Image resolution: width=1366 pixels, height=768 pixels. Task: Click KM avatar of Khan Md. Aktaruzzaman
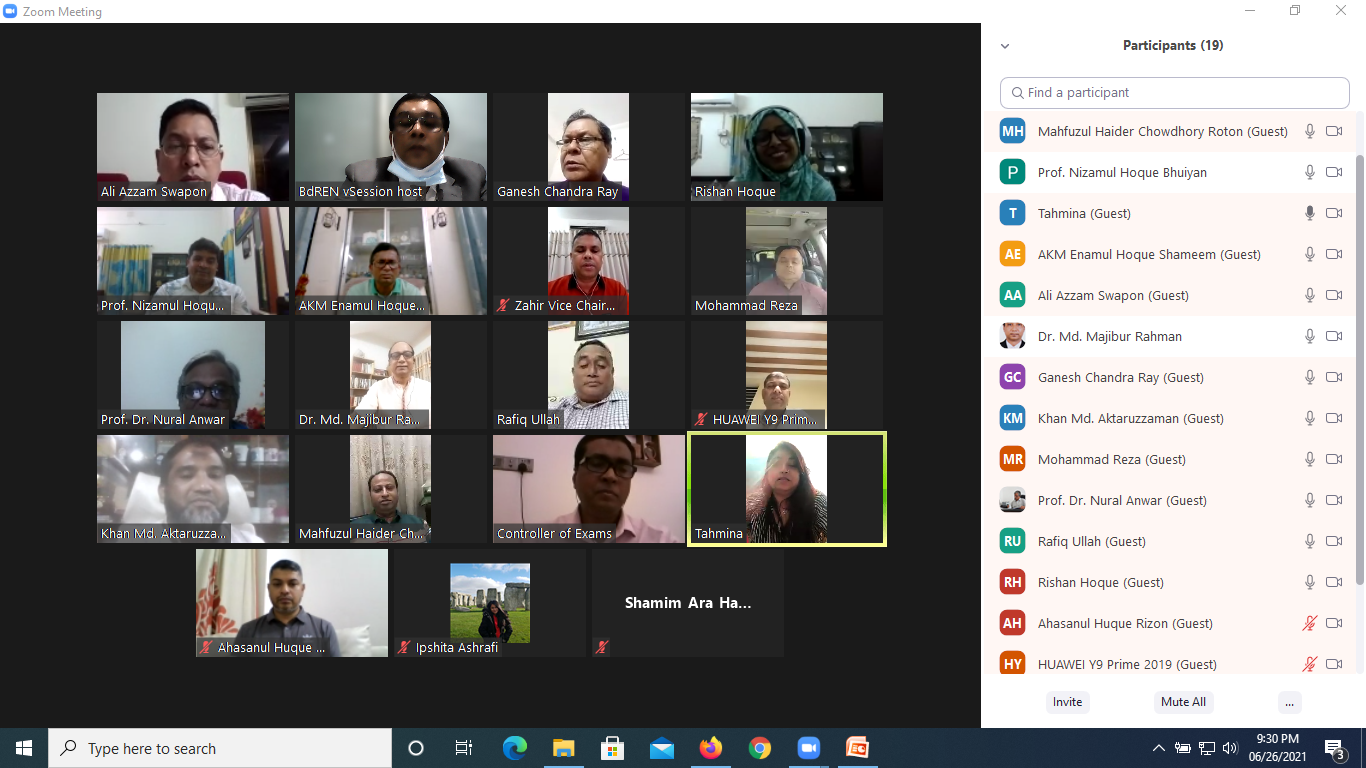pos(1013,418)
